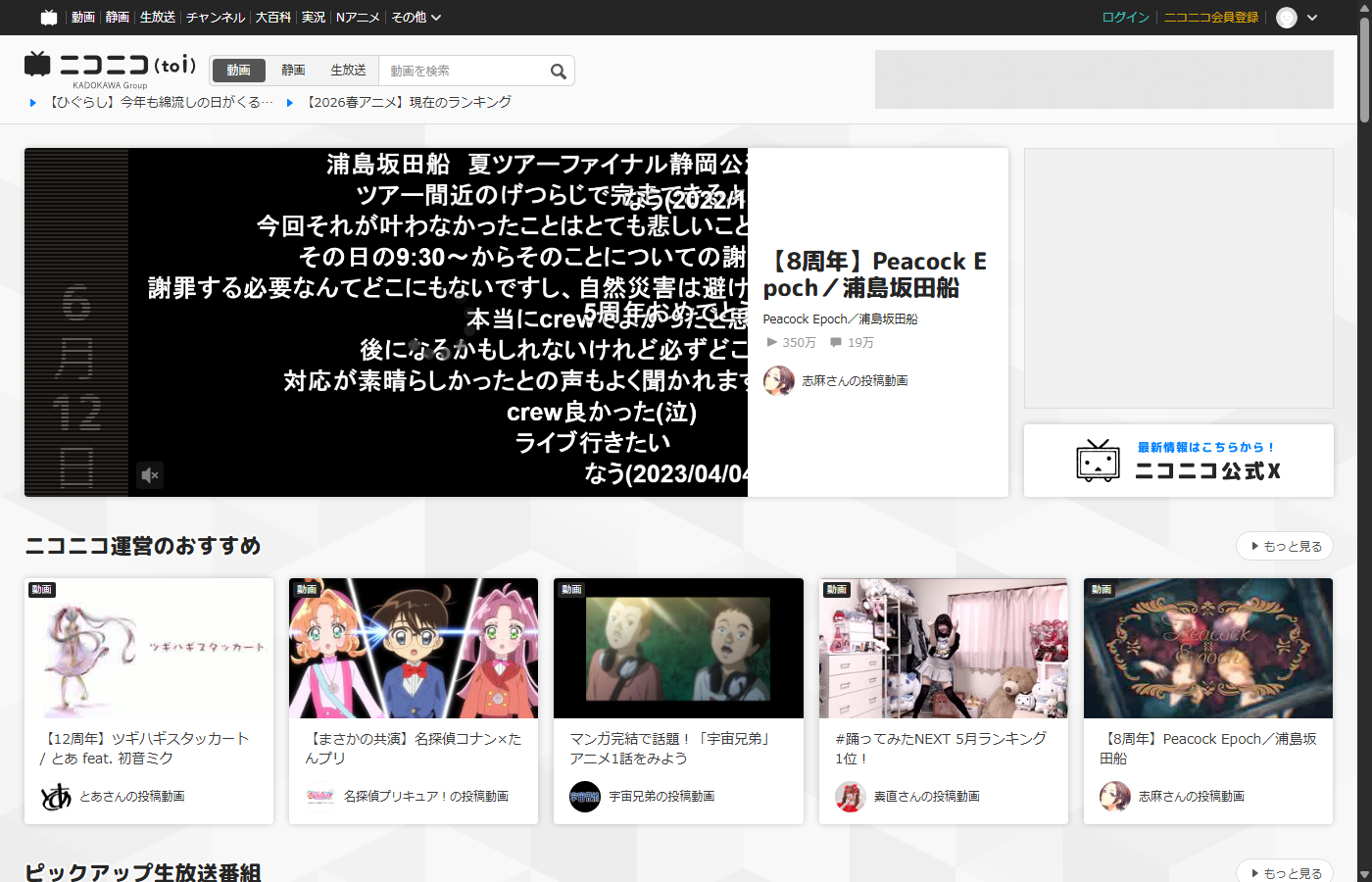
Task: Expand the その他 menu
Action: tap(416, 18)
